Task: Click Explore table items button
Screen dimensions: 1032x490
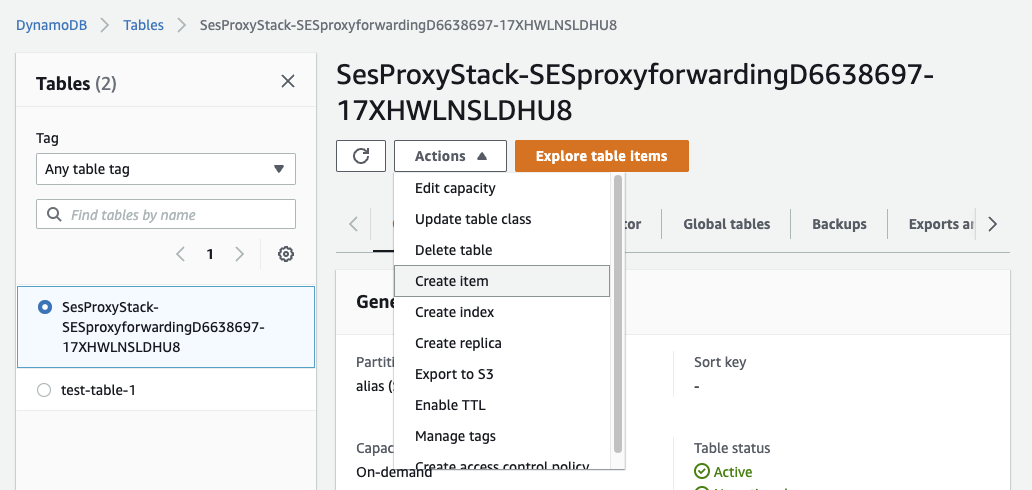Action: coord(602,156)
